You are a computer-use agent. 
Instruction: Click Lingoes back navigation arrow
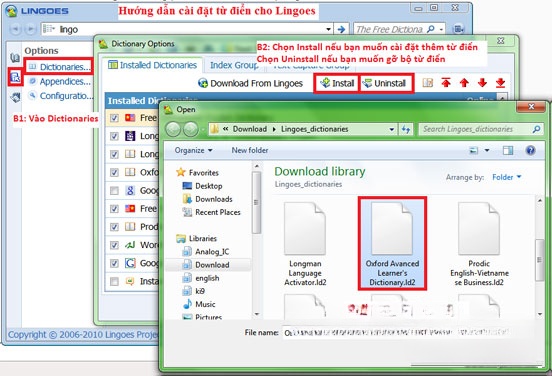(x=15, y=29)
